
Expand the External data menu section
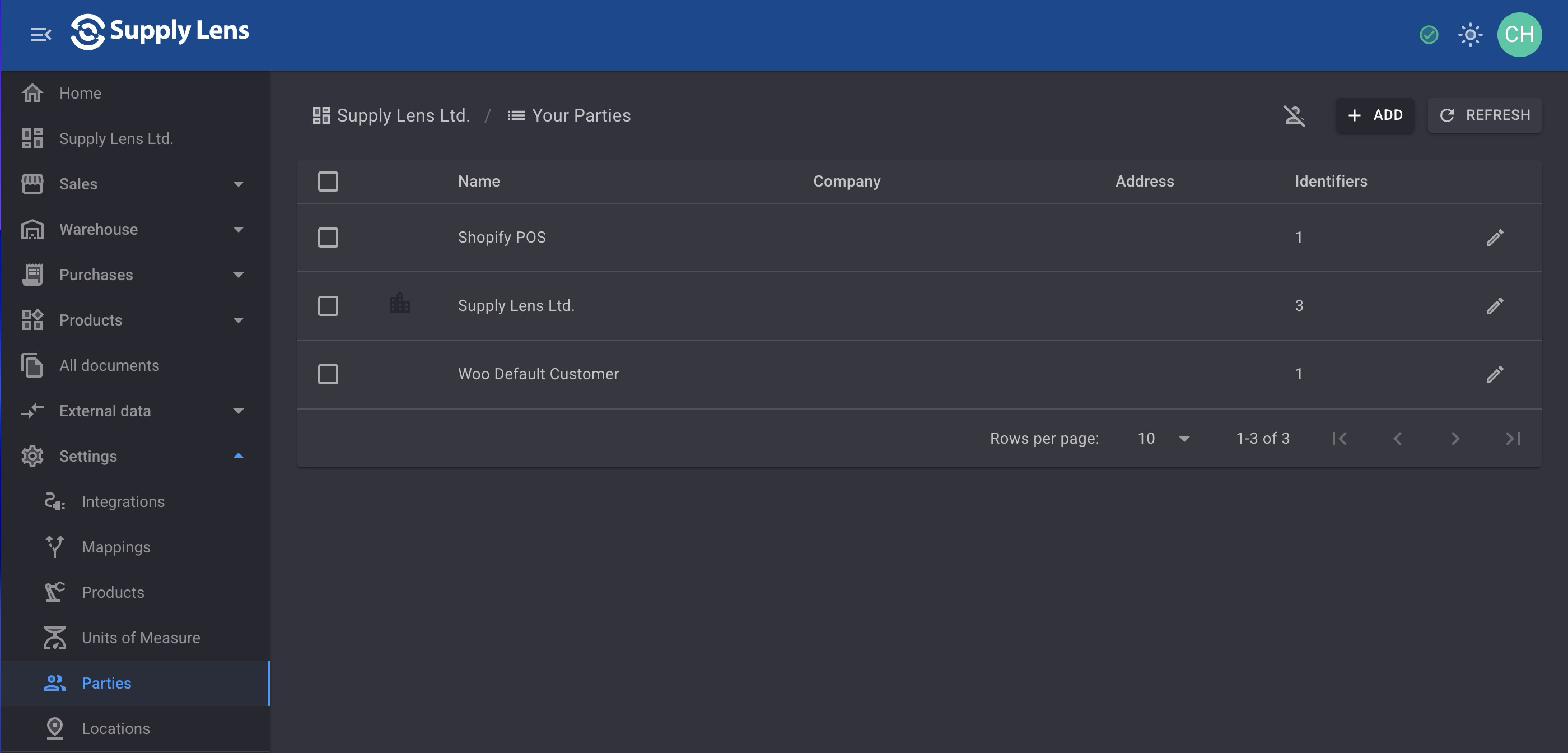point(135,411)
